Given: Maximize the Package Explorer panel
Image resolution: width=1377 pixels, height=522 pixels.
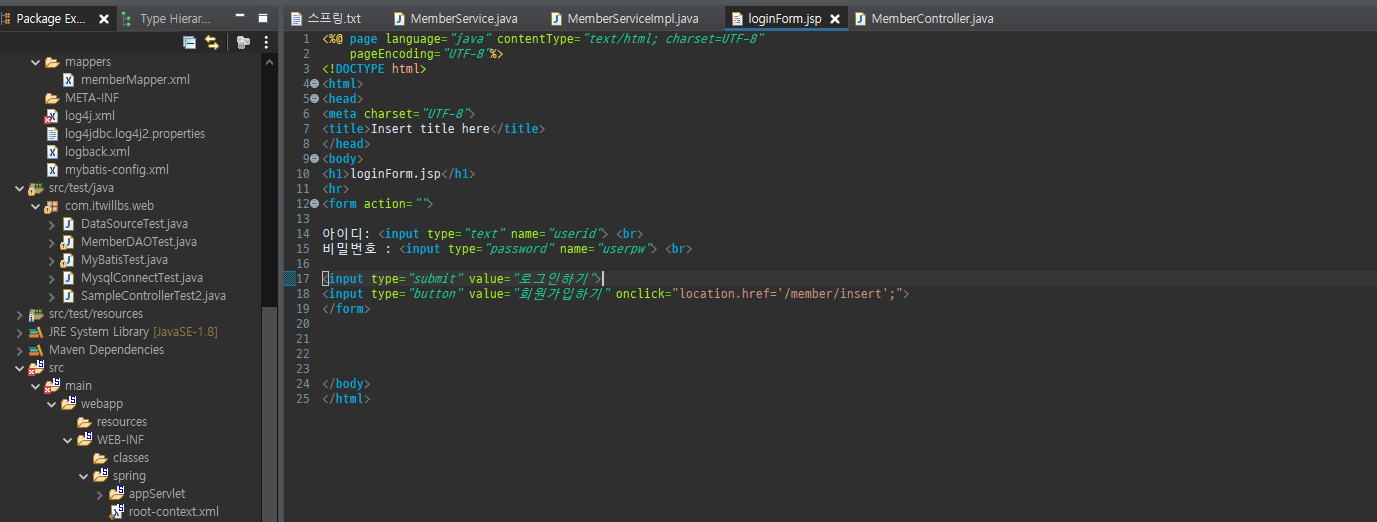Looking at the screenshot, I should [x=263, y=18].
